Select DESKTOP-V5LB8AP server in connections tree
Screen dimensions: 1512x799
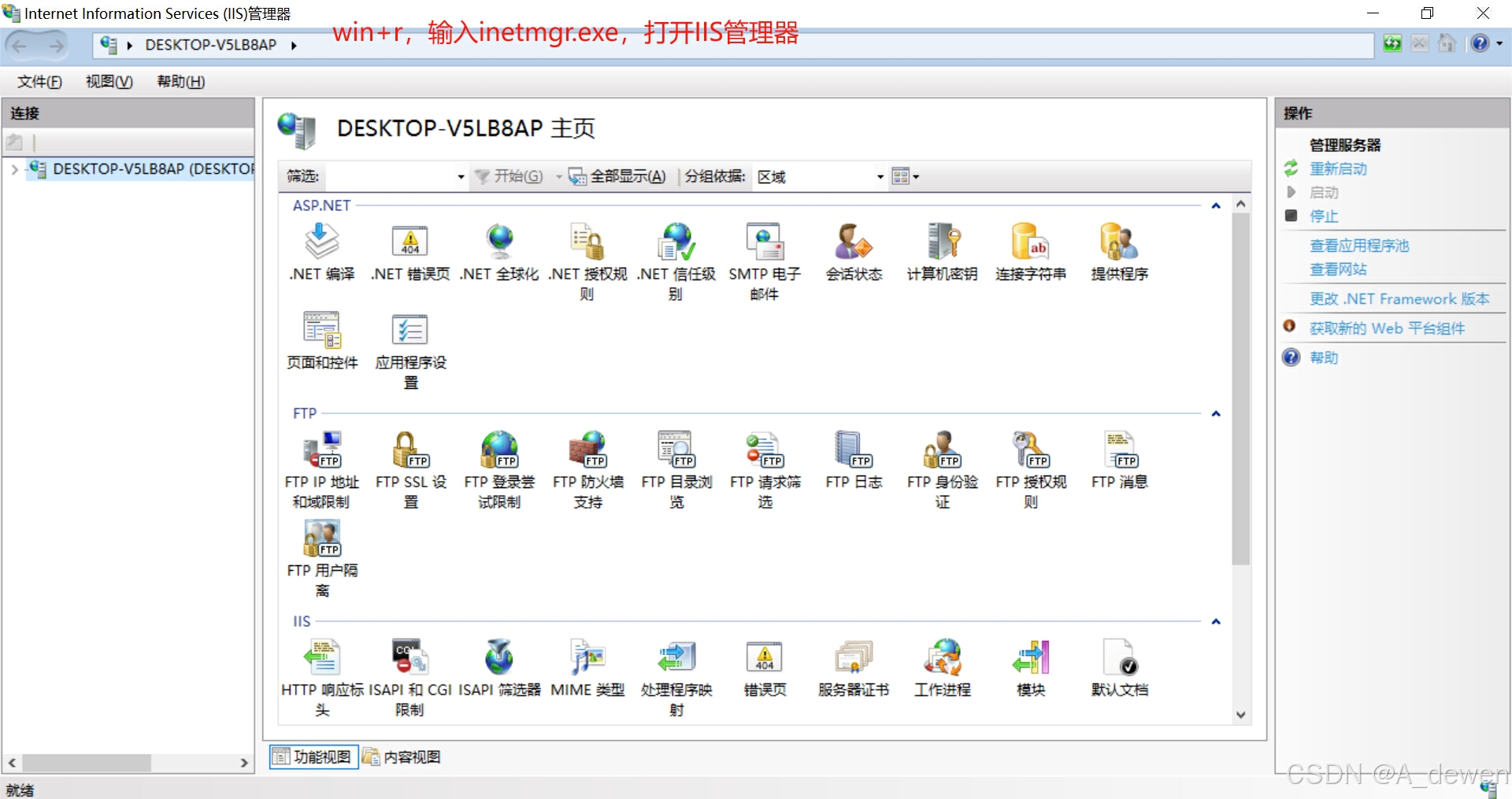click(142, 168)
